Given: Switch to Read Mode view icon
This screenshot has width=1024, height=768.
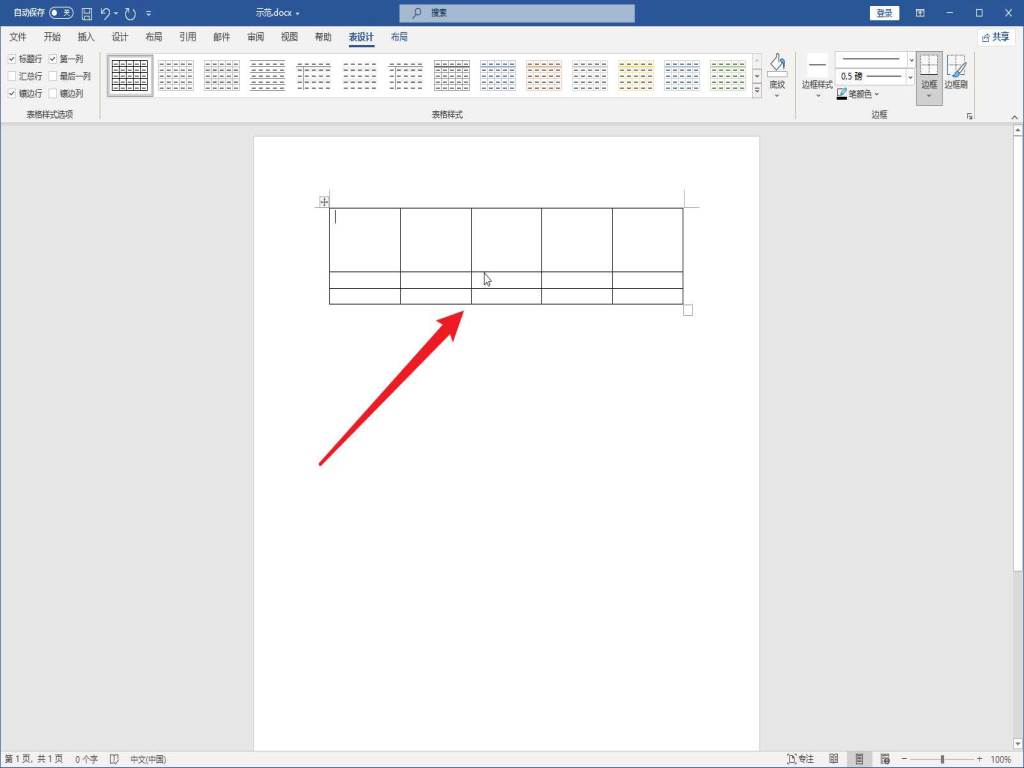Looking at the screenshot, I should [834, 759].
